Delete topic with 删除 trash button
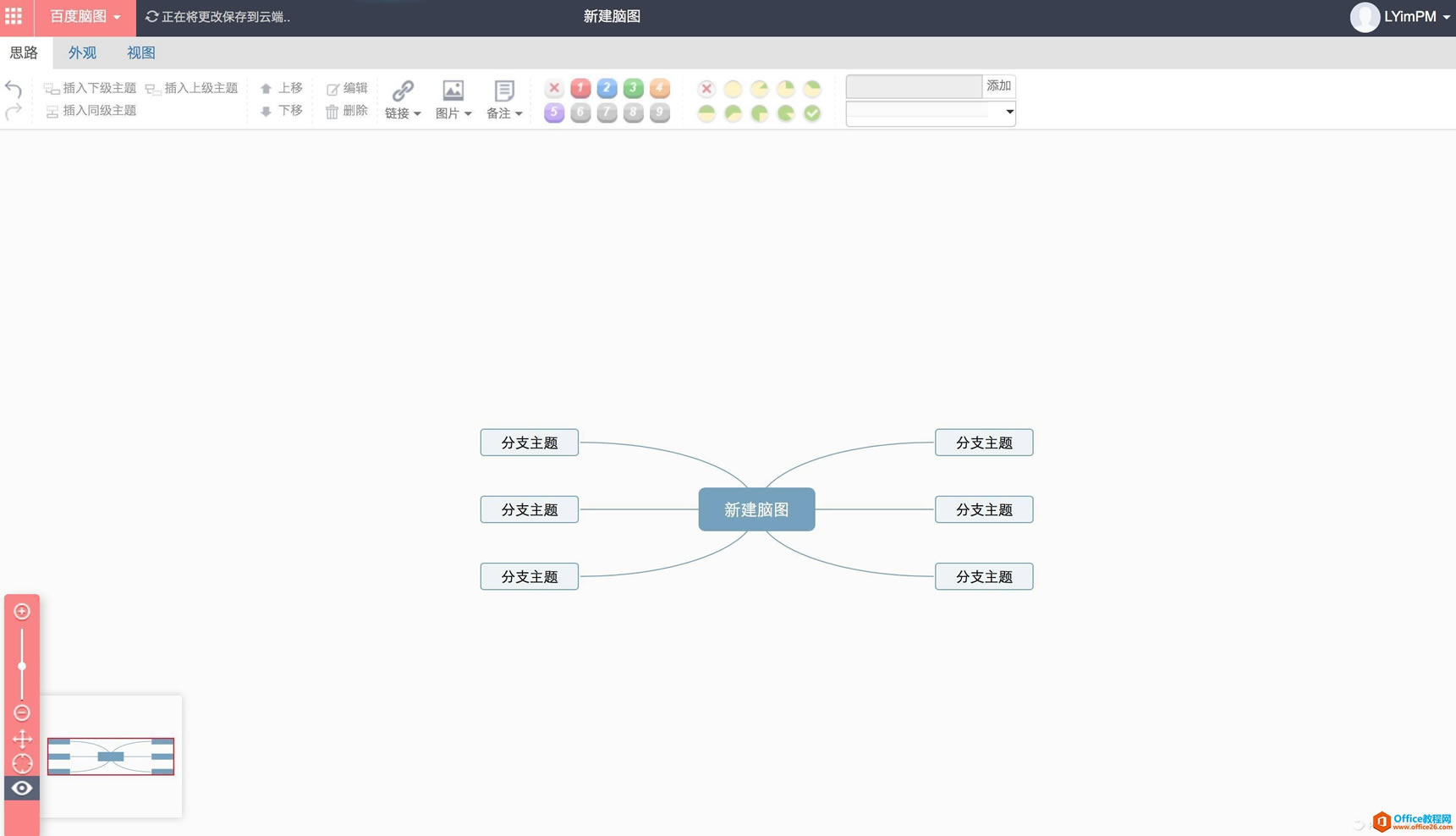This screenshot has height=836, width=1456. [x=347, y=111]
